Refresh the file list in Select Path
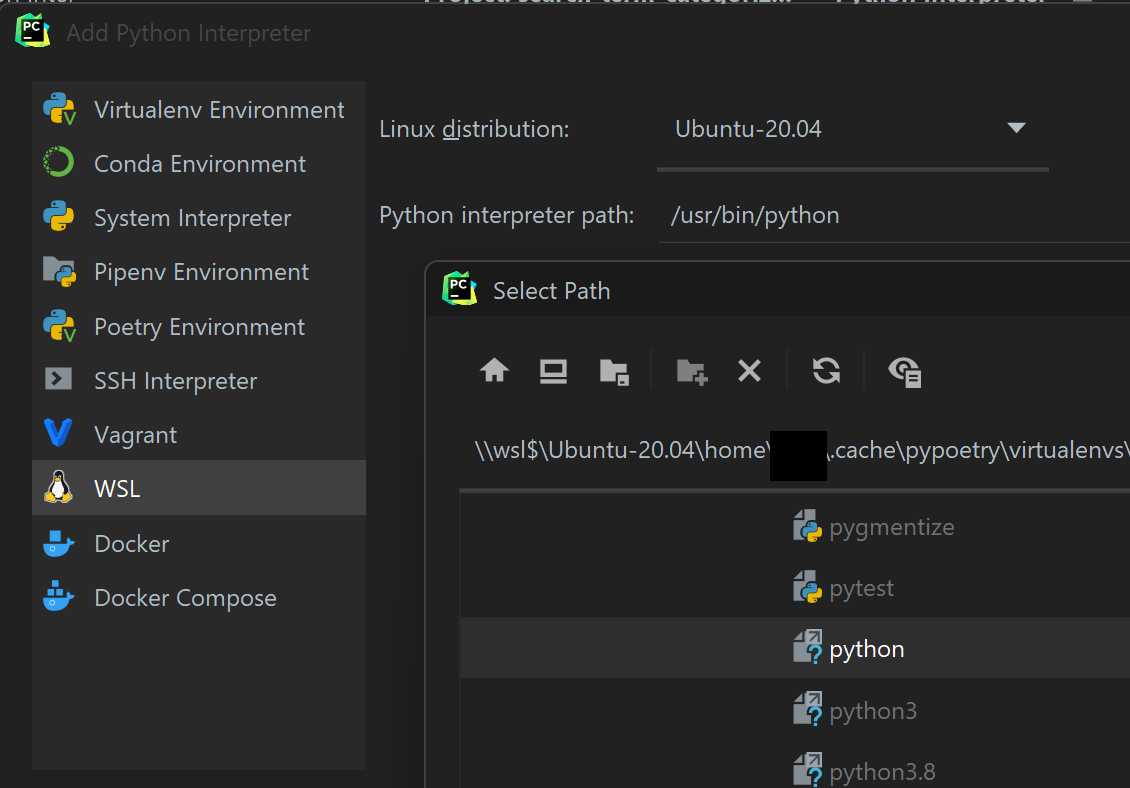Image resolution: width=1130 pixels, height=788 pixels. [x=827, y=371]
